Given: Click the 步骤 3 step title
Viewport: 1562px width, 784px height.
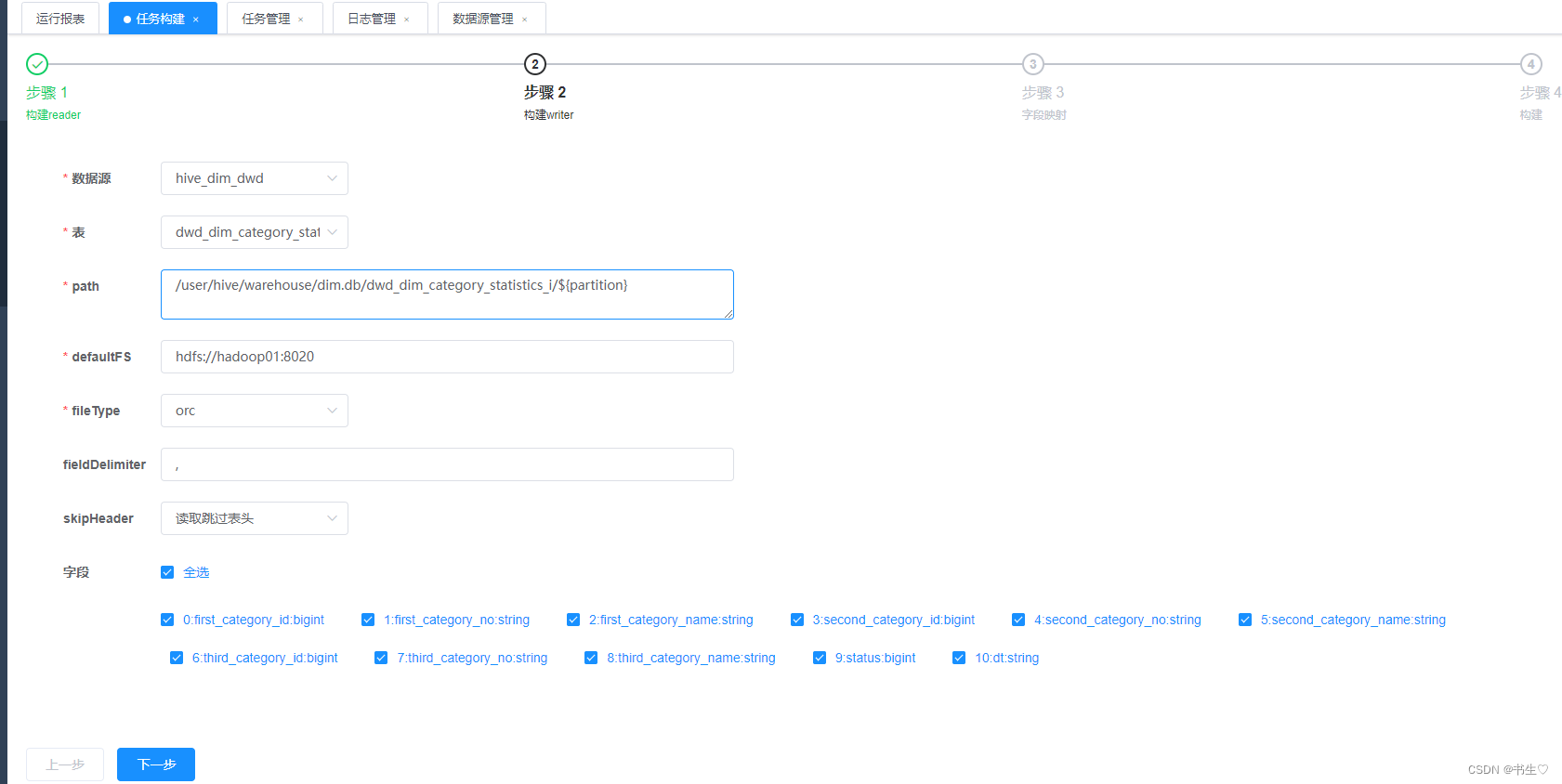Looking at the screenshot, I should click(1043, 93).
